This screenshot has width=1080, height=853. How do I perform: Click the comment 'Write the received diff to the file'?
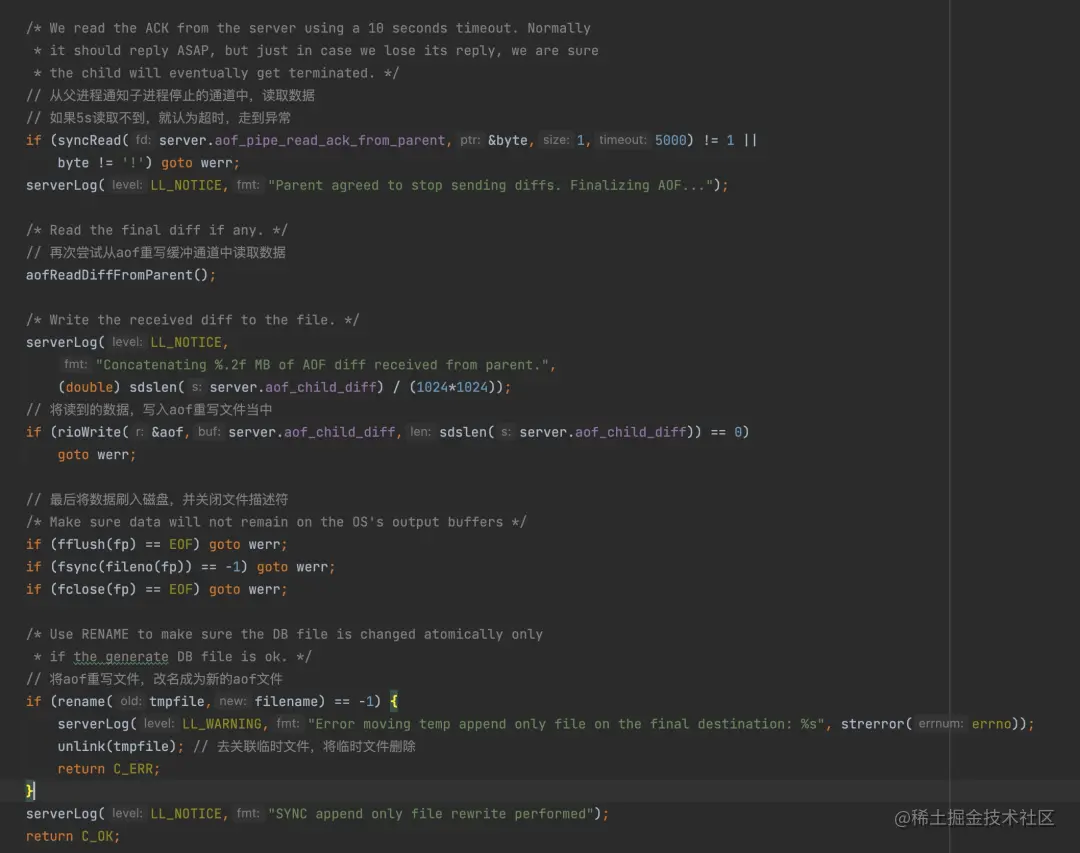click(x=192, y=320)
